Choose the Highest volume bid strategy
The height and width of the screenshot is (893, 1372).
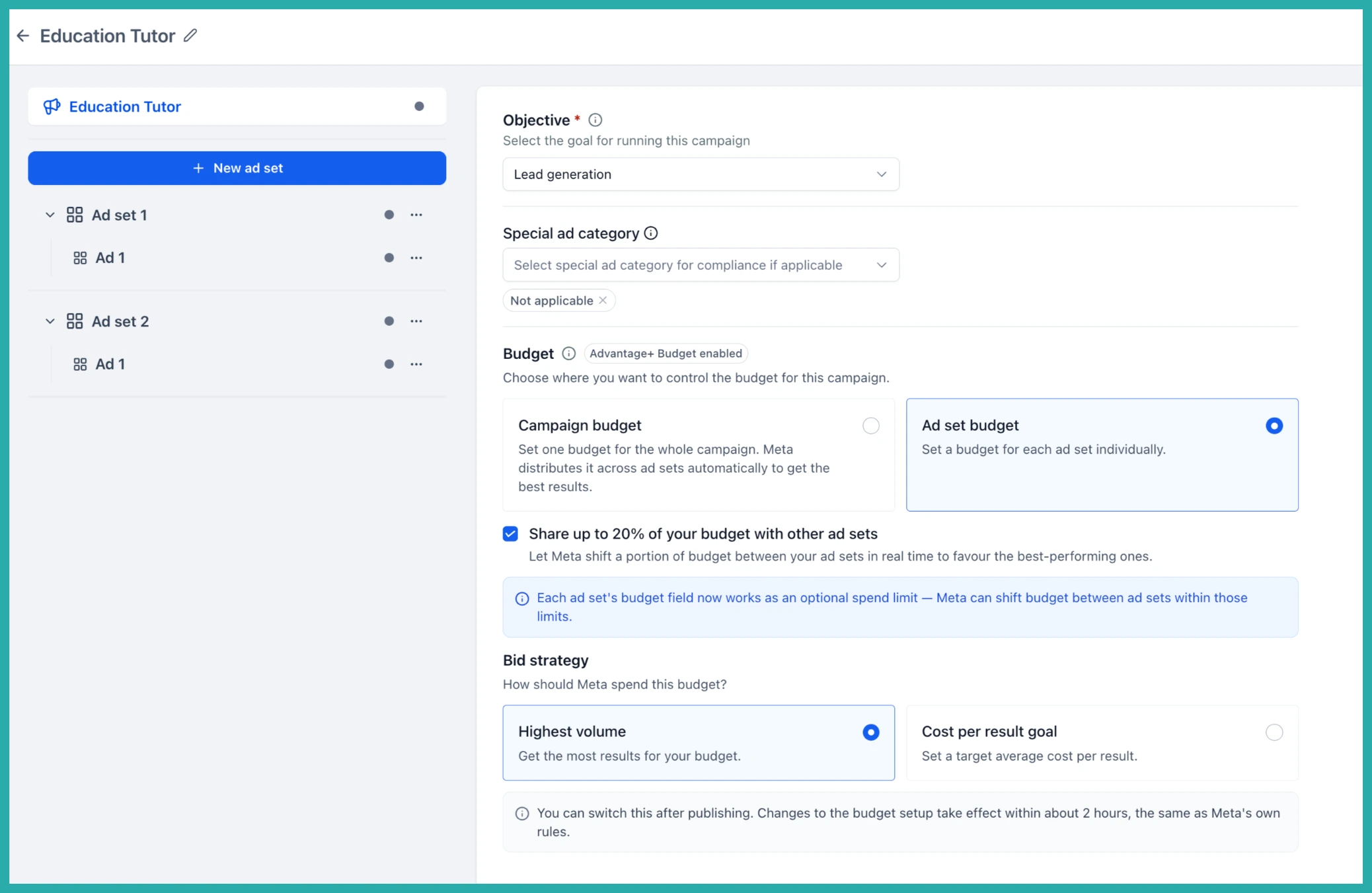point(699,743)
